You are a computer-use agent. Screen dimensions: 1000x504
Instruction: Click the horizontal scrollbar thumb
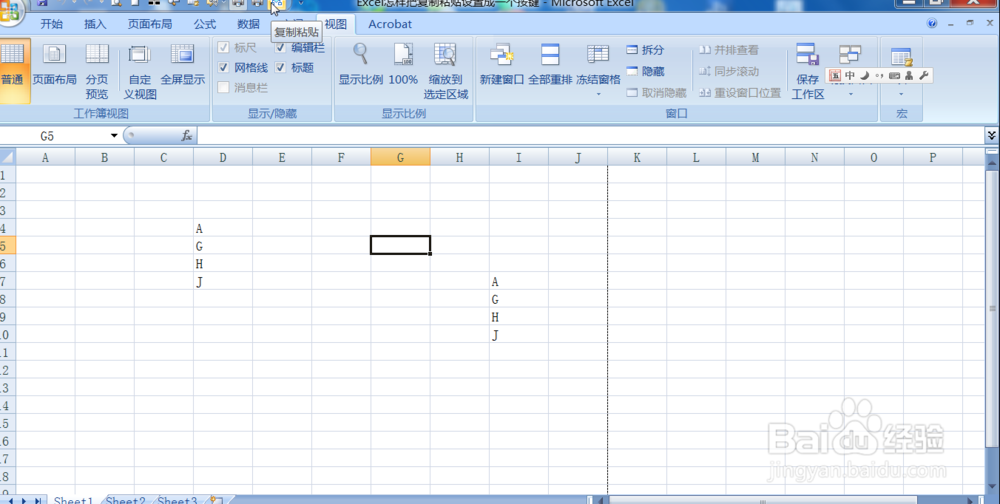tap(762, 501)
